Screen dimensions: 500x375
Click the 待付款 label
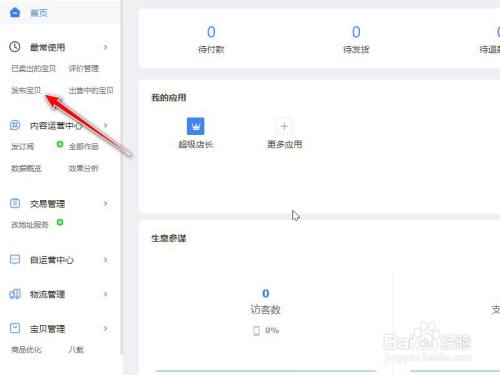coord(211,49)
